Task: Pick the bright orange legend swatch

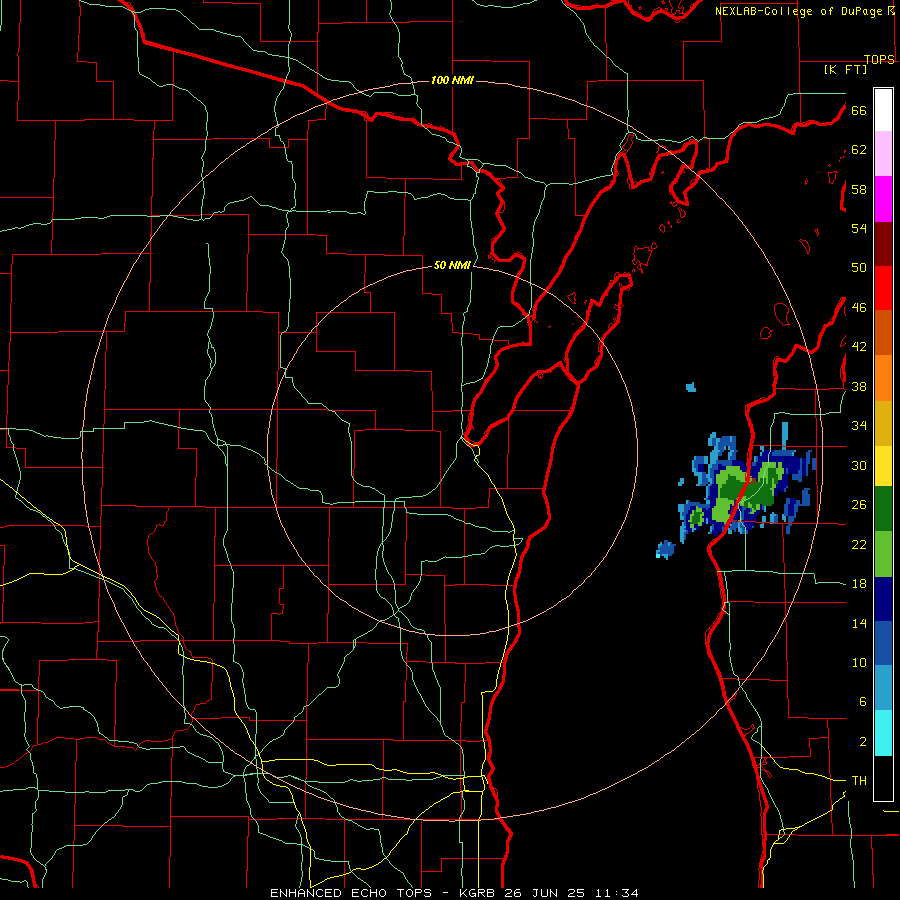Action: coord(883,378)
